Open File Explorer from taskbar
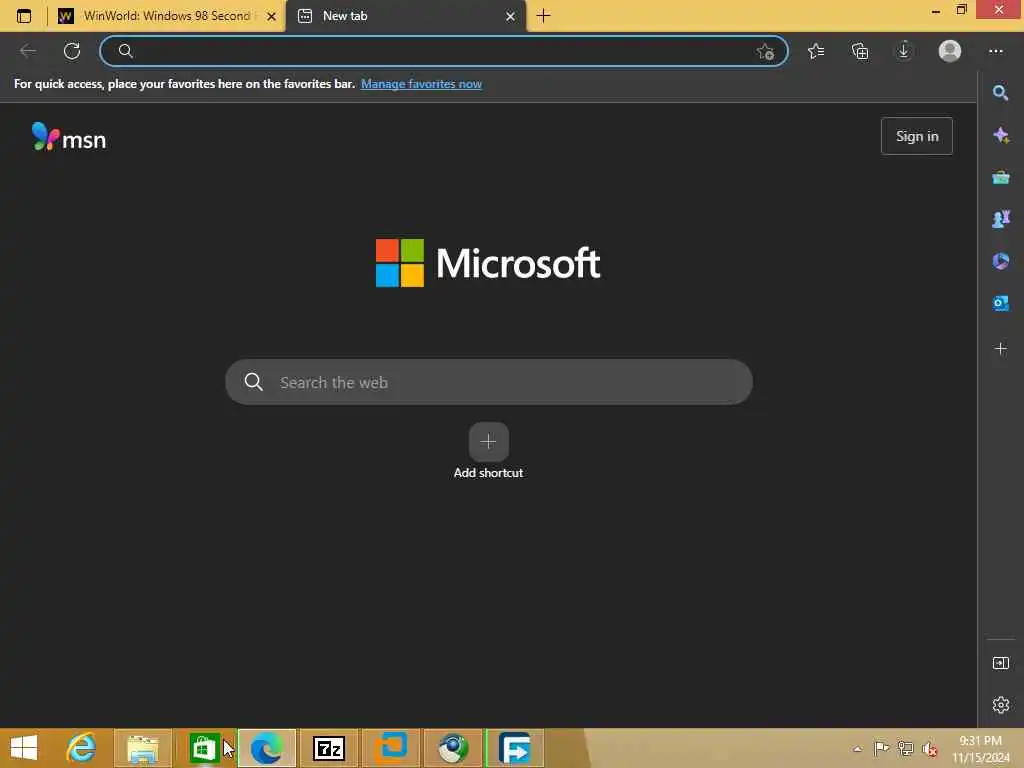The width and height of the screenshot is (1024, 768). pyautogui.click(x=143, y=748)
